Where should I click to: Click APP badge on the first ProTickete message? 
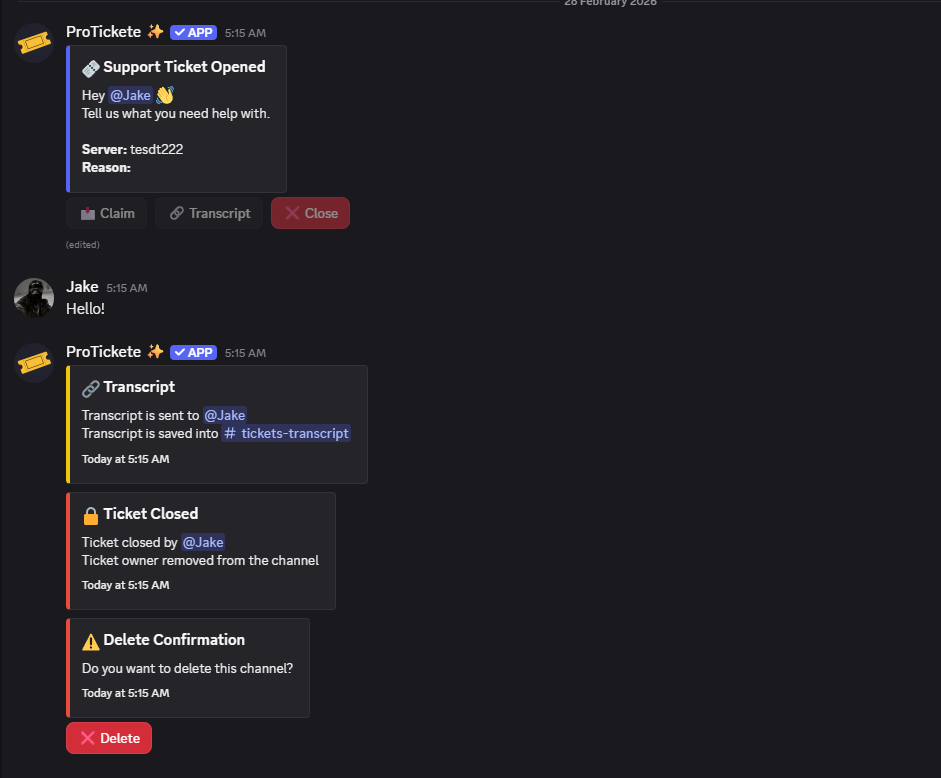[193, 32]
